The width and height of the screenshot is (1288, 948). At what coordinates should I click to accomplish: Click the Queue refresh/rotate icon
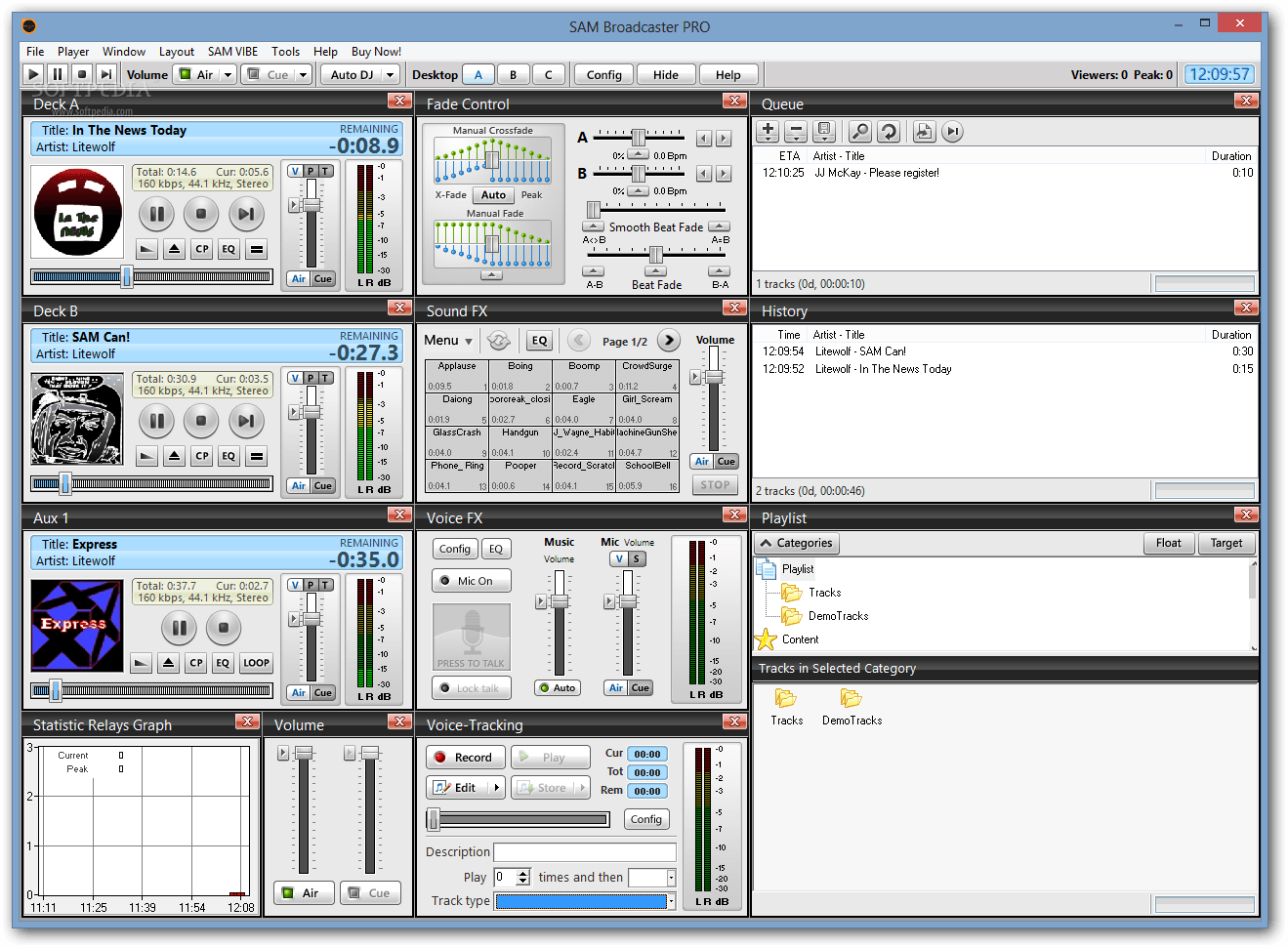click(889, 131)
